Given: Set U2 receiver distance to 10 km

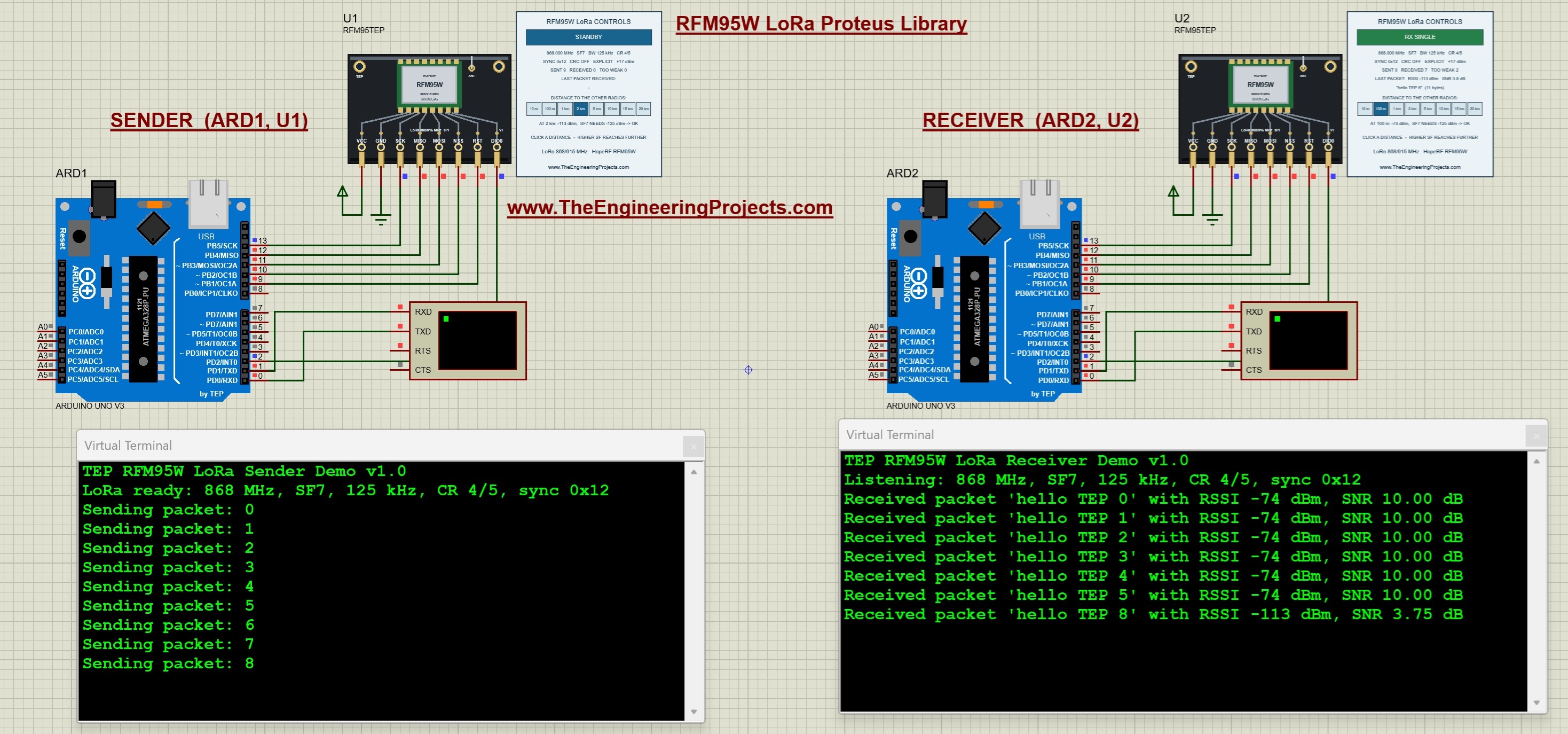Looking at the screenshot, I should point(1443,109).
